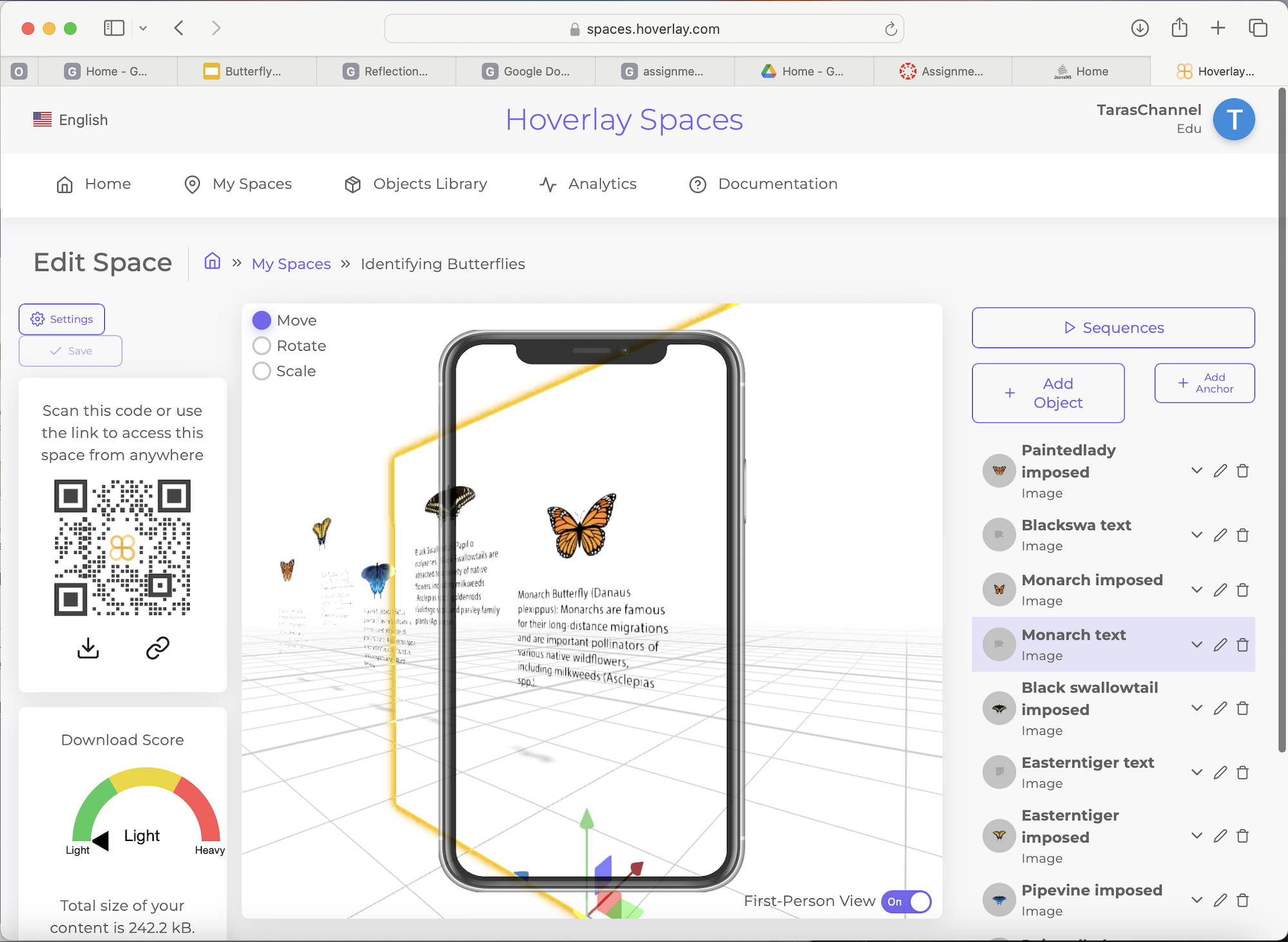1288x942 pixels.
Task: Expand the Easterntiger text row
Action: tap(1197, 772)
